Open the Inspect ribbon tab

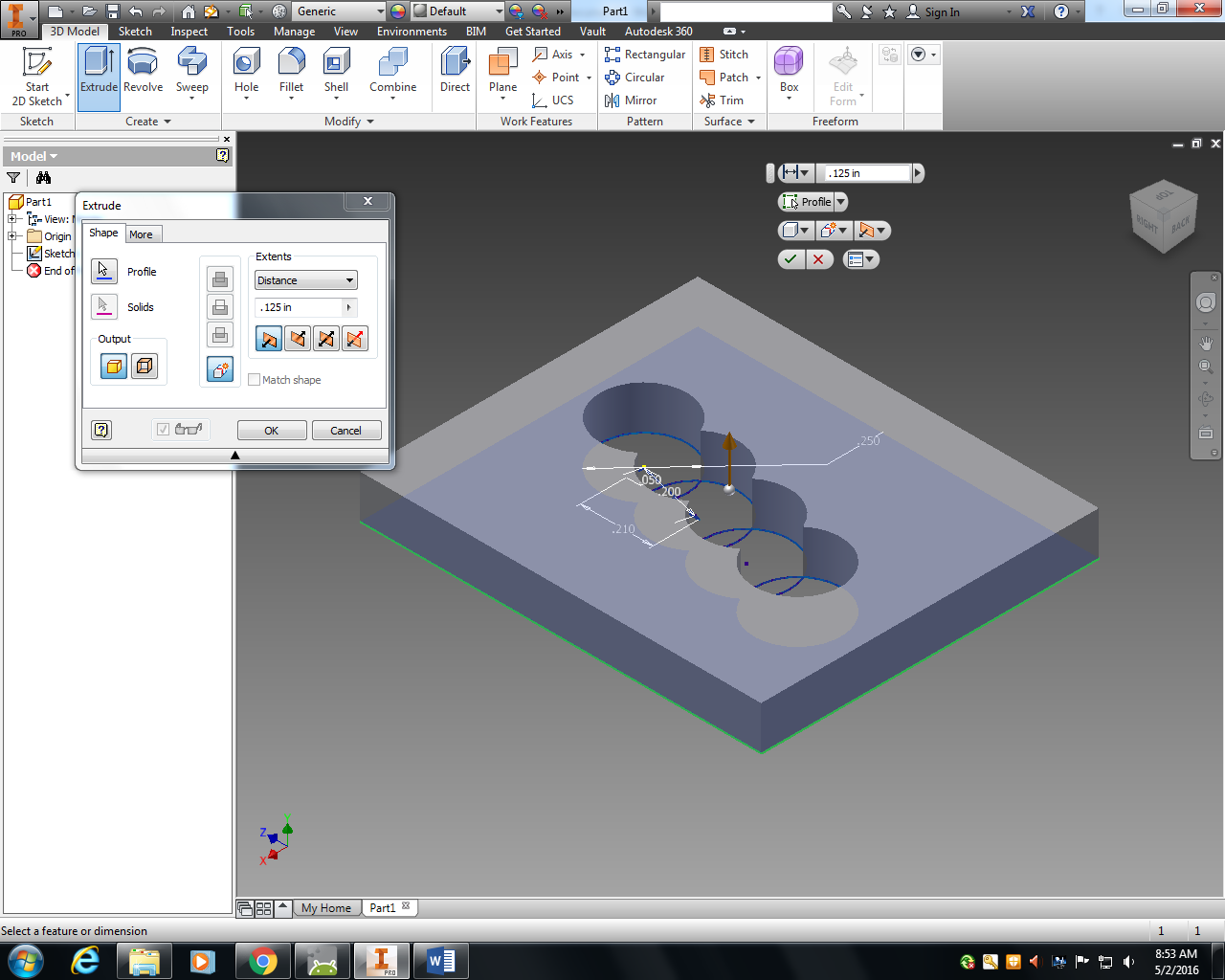pos(189,32)
